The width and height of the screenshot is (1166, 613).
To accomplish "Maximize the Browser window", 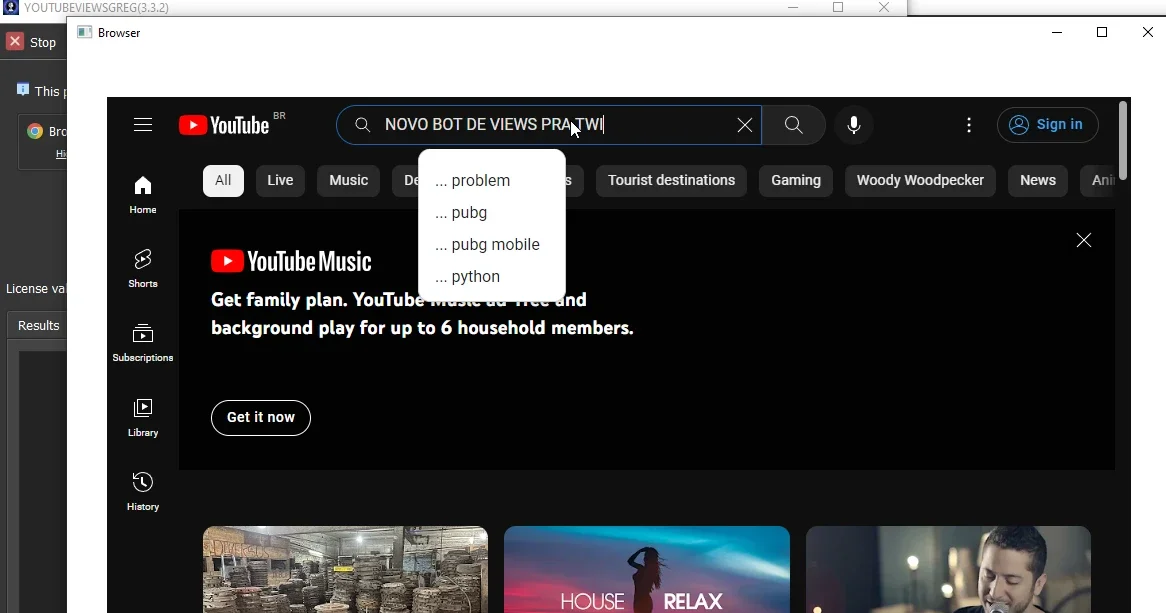I will 1102,32.
